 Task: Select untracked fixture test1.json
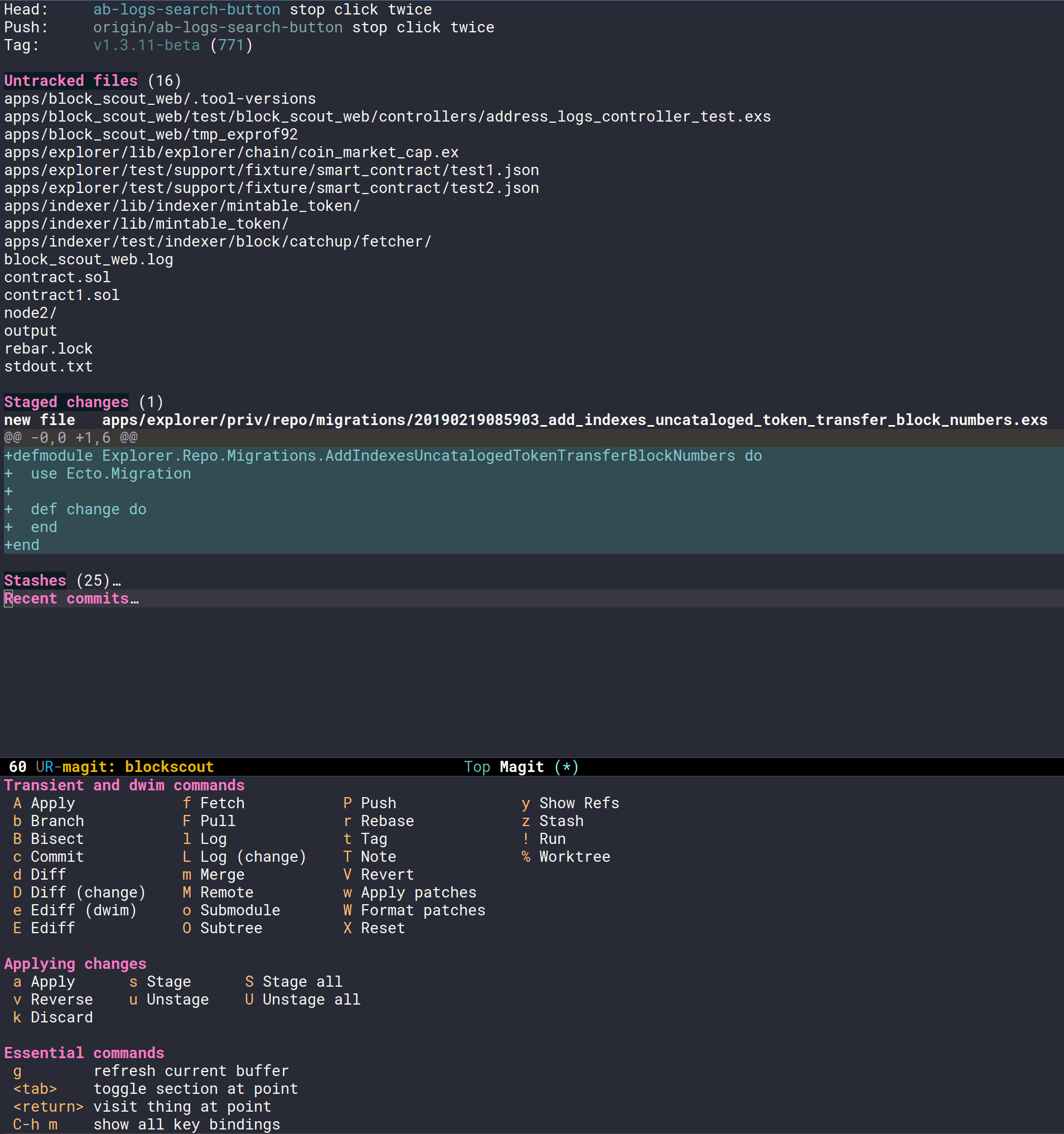click(x=272, y=170)
